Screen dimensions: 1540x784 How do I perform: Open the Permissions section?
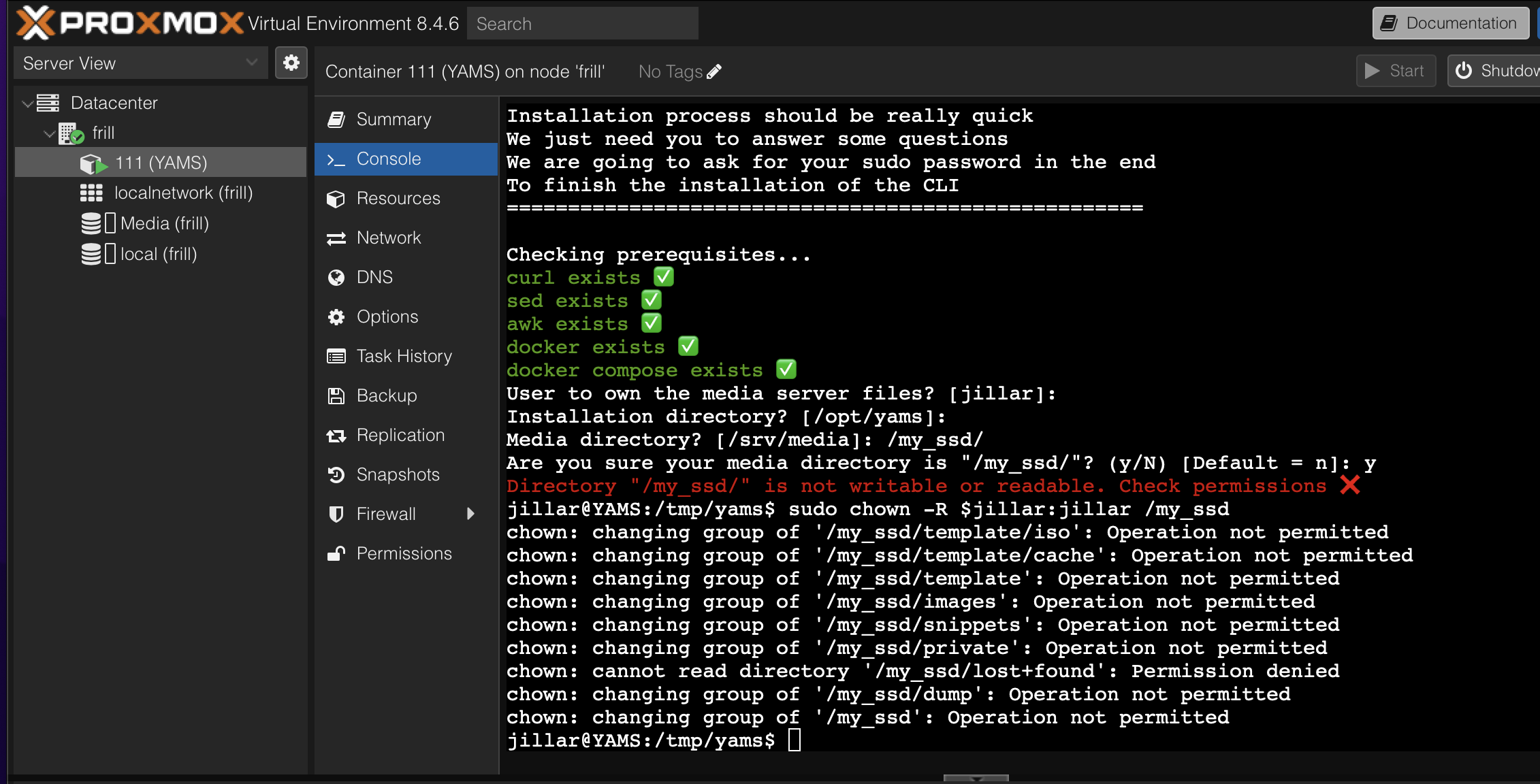(x=406, y=554)
